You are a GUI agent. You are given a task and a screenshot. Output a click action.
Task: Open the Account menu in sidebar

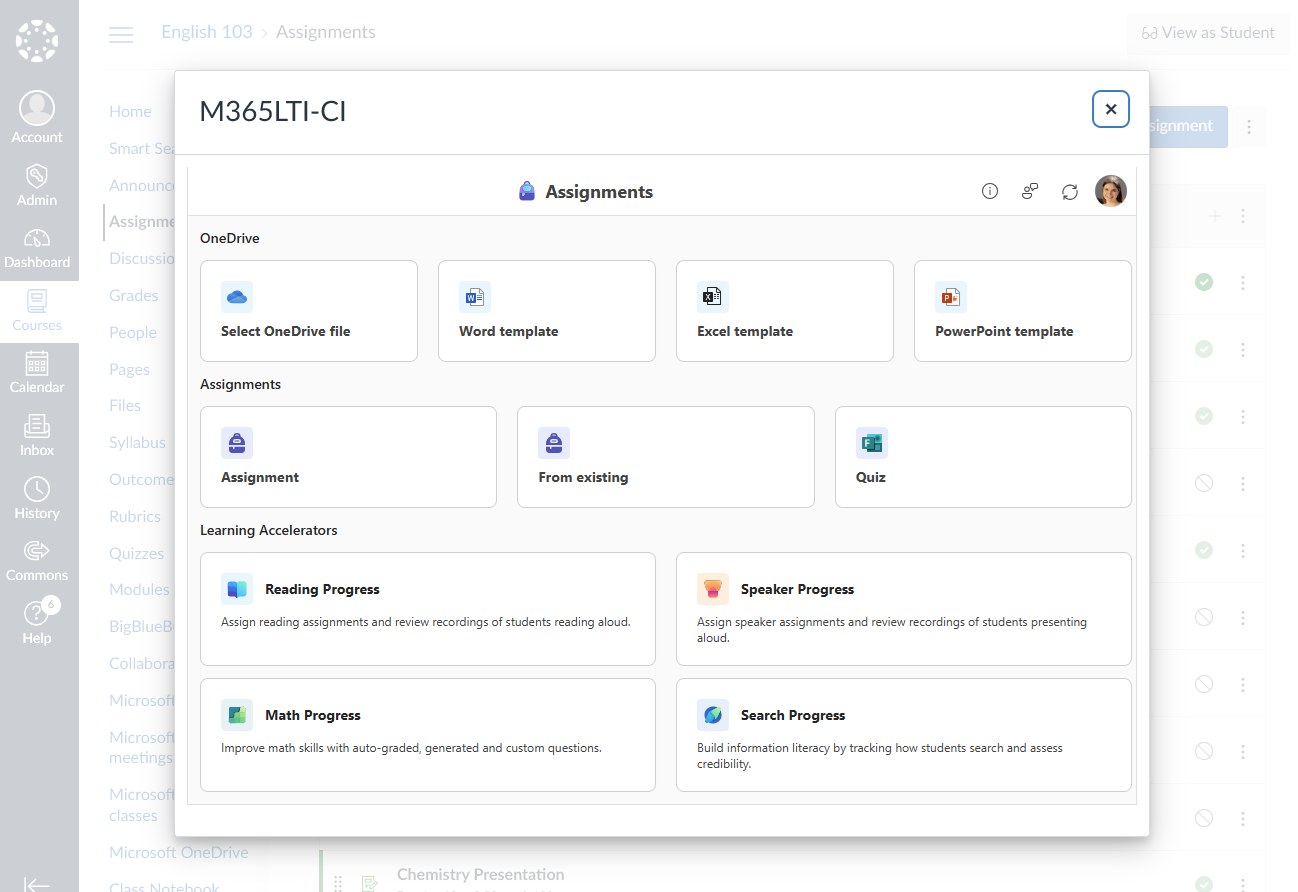point(37,118)
